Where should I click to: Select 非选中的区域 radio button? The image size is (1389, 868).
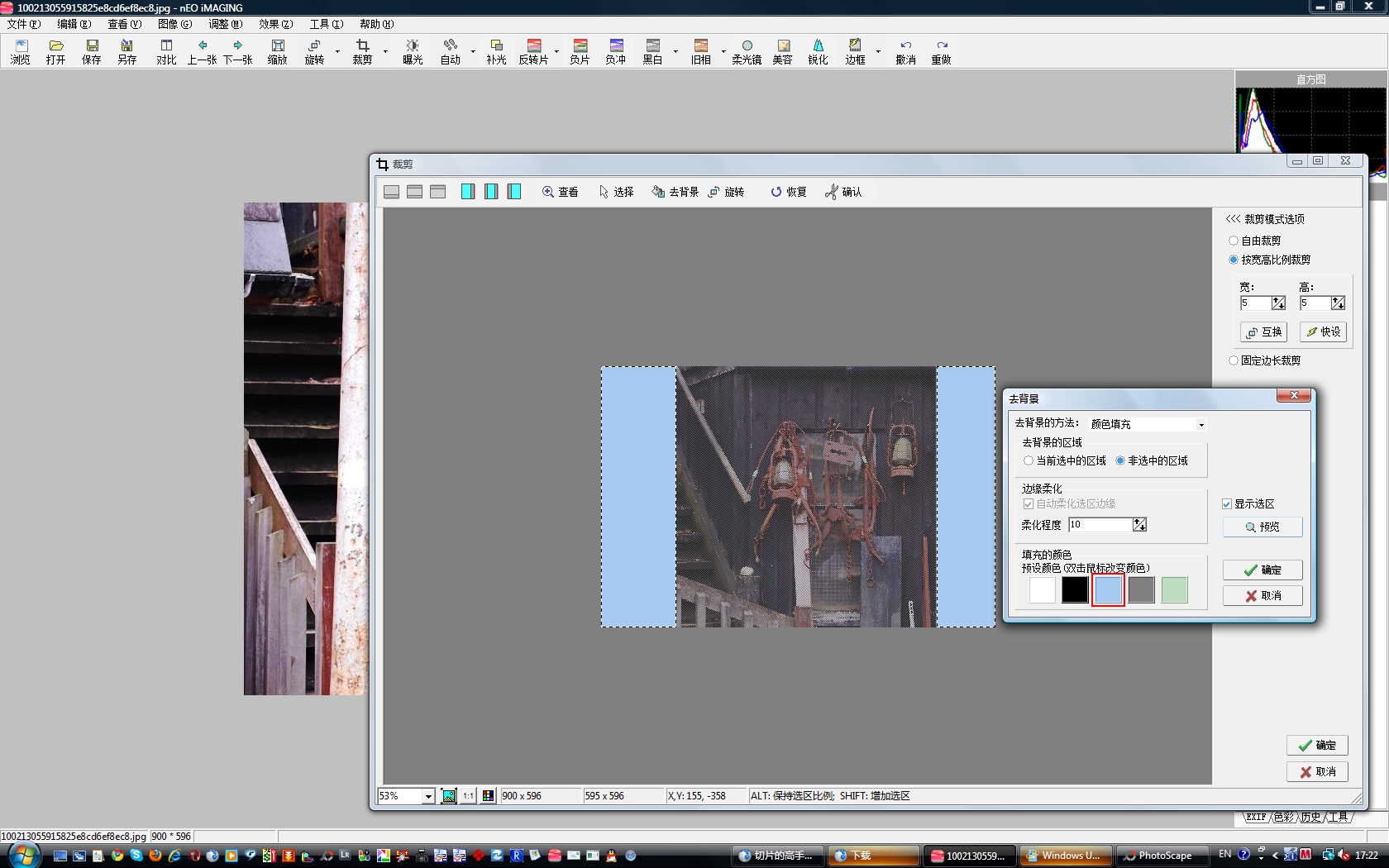click(x=1120, y=460)
